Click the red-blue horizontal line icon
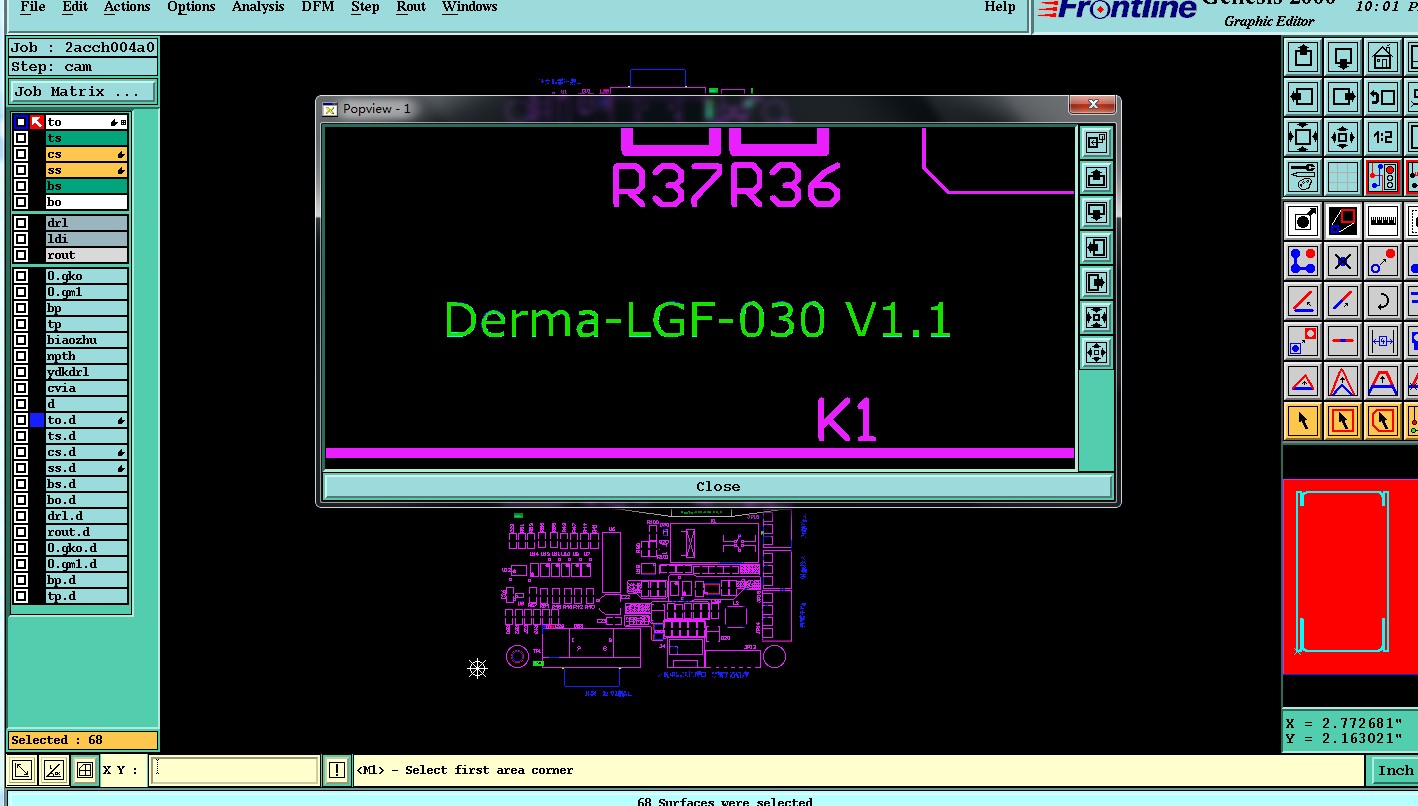Image resolution: width=1418 pixels, height=806 pixels. [1343, 341]
